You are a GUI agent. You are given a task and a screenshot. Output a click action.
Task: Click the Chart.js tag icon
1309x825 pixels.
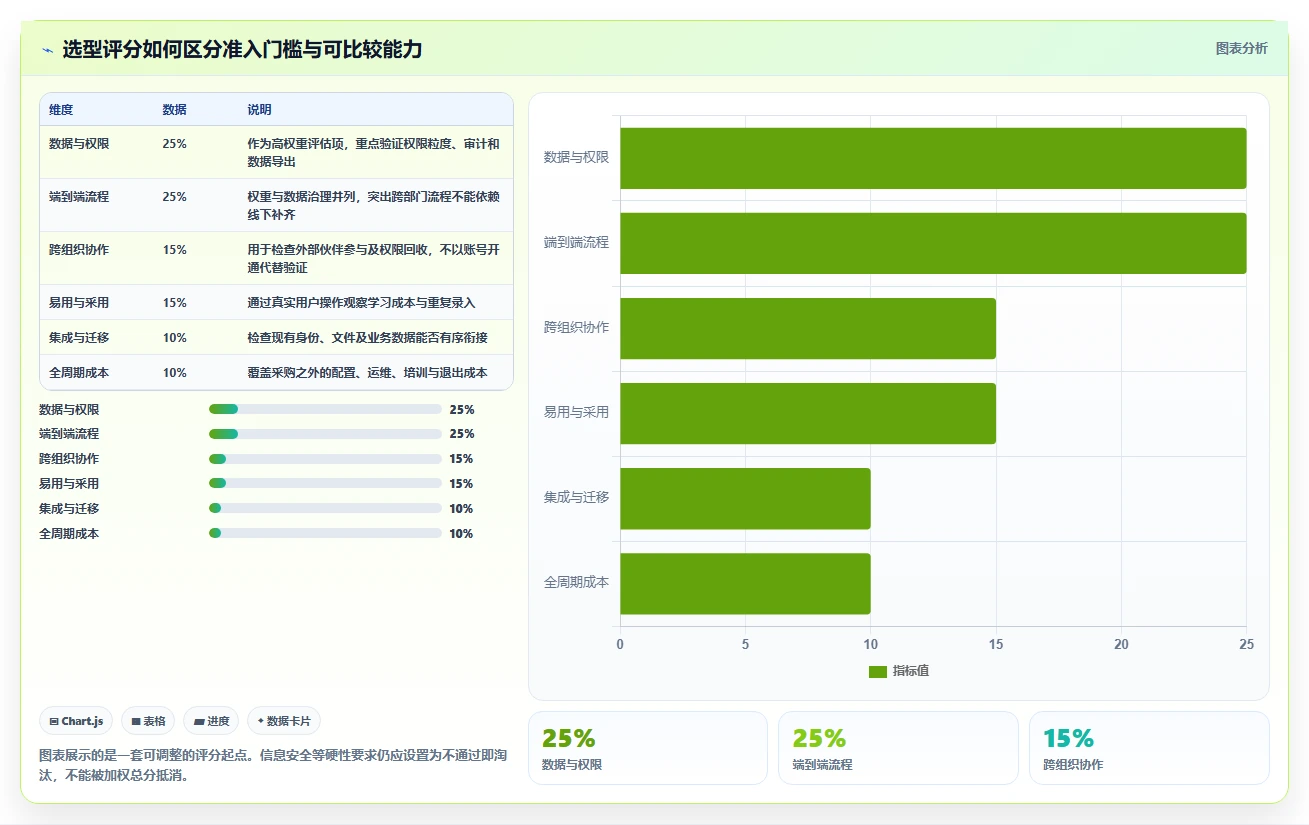click(53, 721)
